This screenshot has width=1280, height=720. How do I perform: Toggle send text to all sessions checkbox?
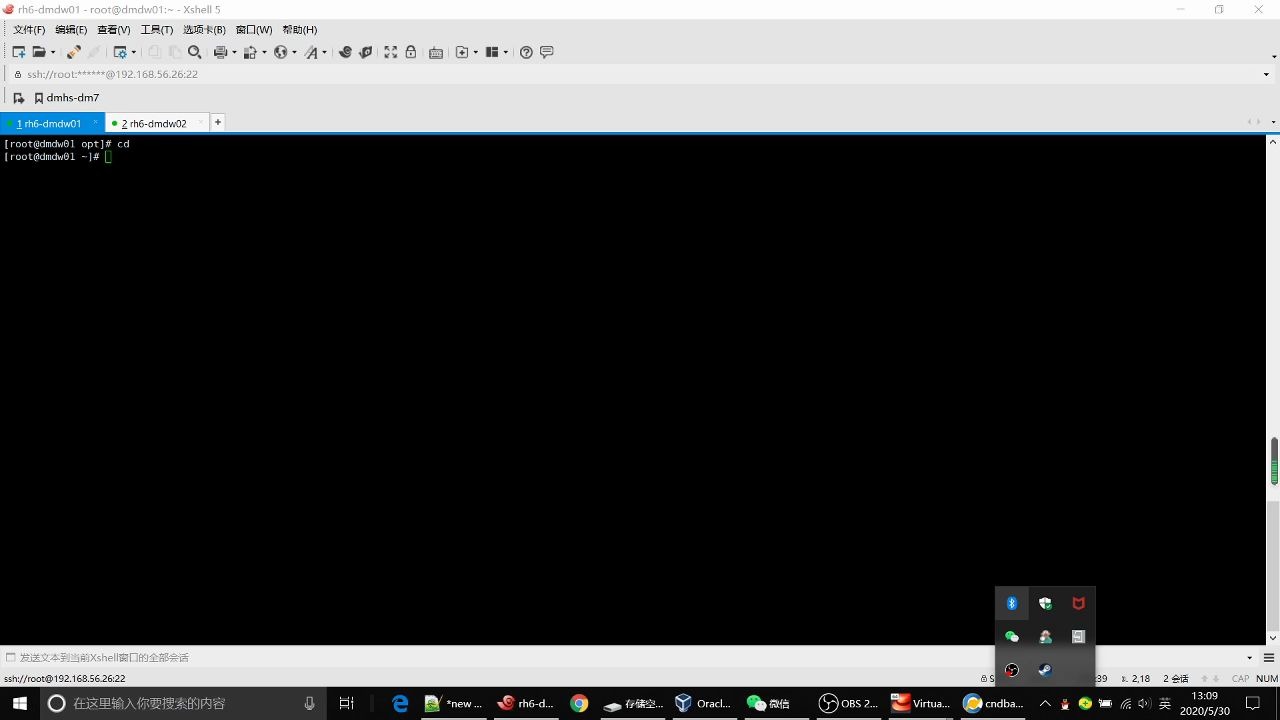[x=11, y=657]
